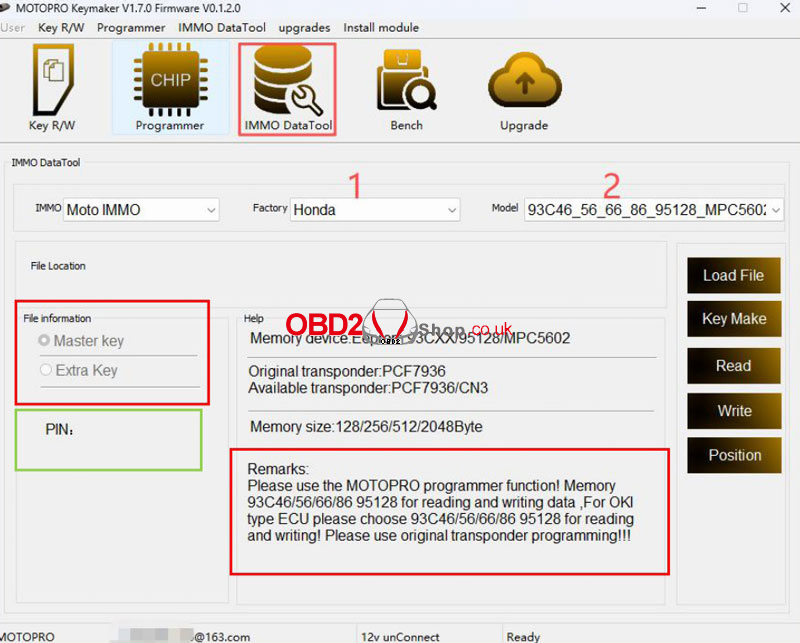The height and width of the screenshot is (643, 800).
Task: Click the '12v unConnect' status text
Action: pyautogui.click(x=400, y=637)
